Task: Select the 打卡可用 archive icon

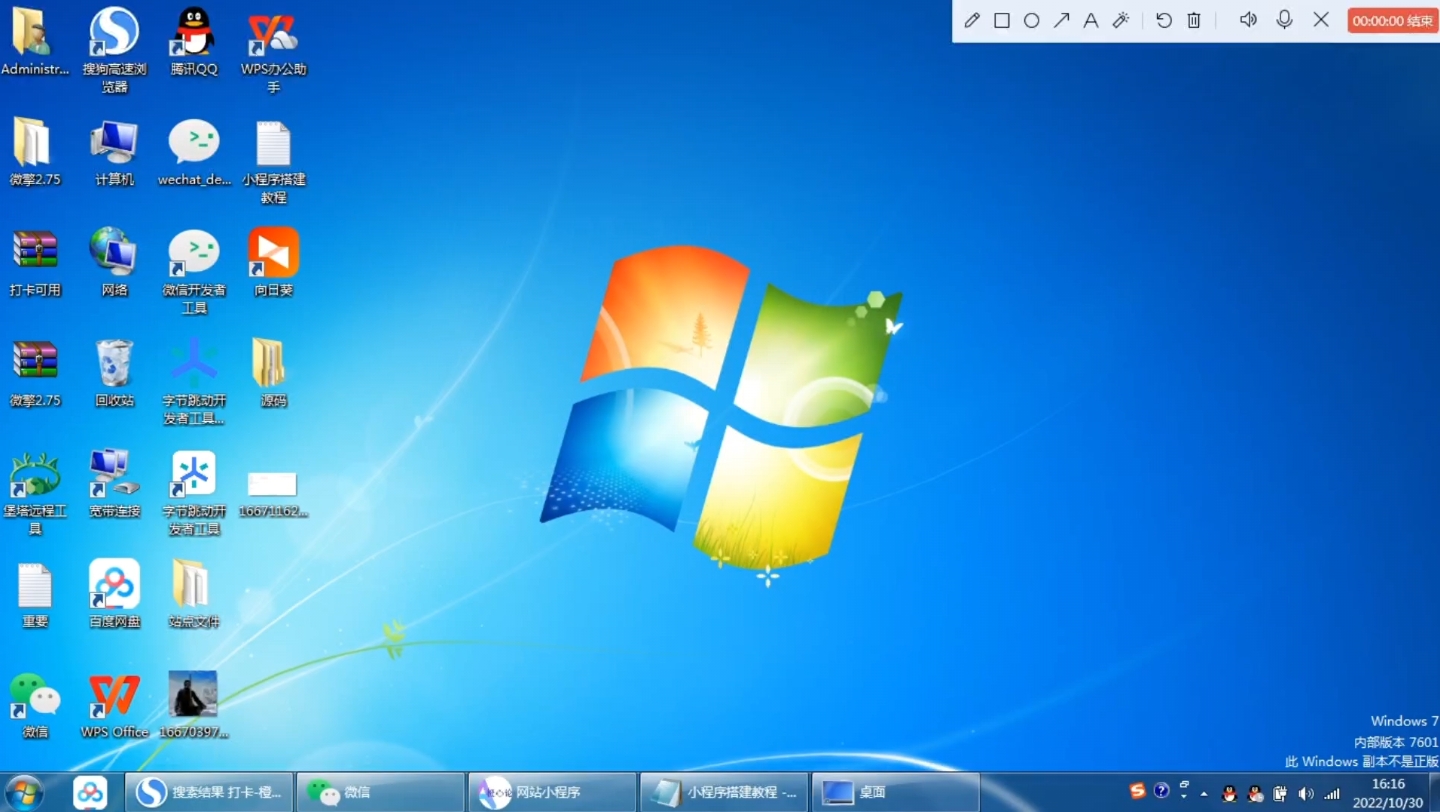Action: click(35, 263)
